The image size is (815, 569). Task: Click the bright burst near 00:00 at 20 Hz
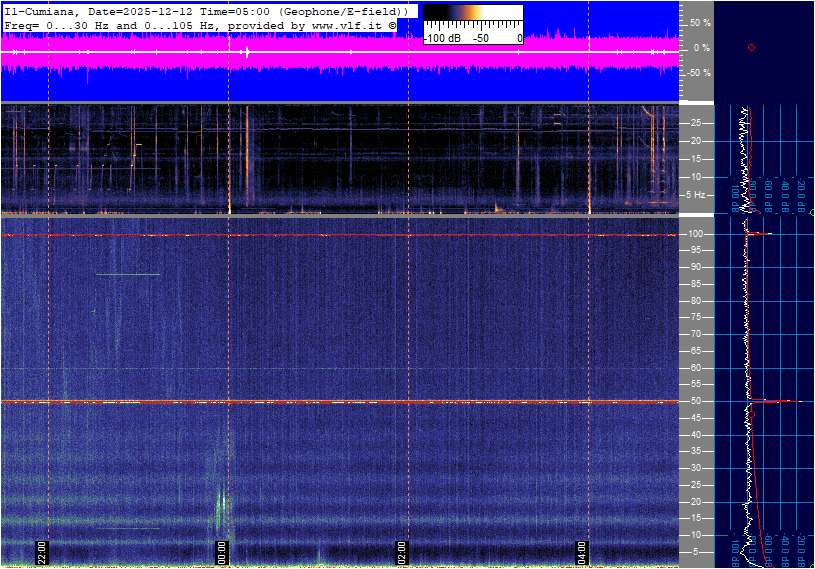(221, 500)
